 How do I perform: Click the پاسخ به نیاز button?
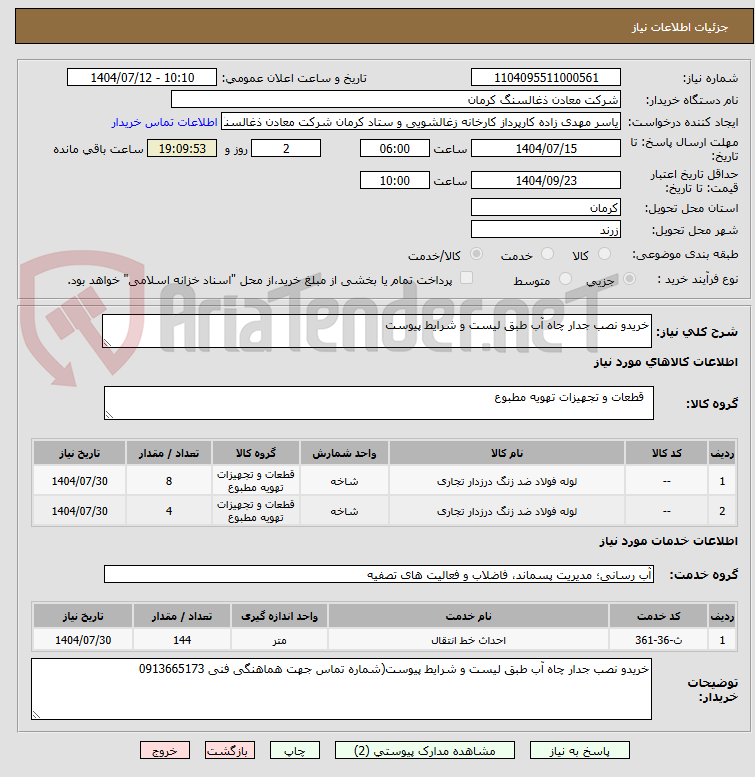579,750
